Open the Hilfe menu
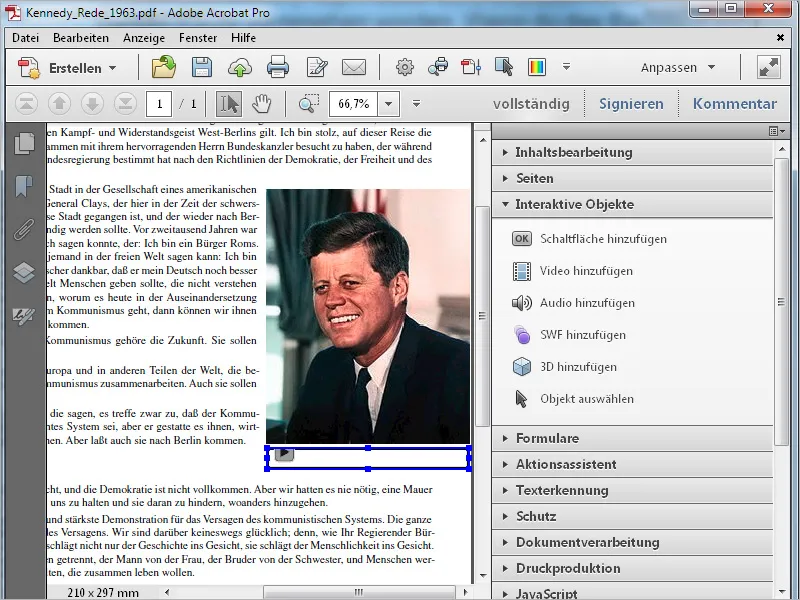 [x=243, y=38]
